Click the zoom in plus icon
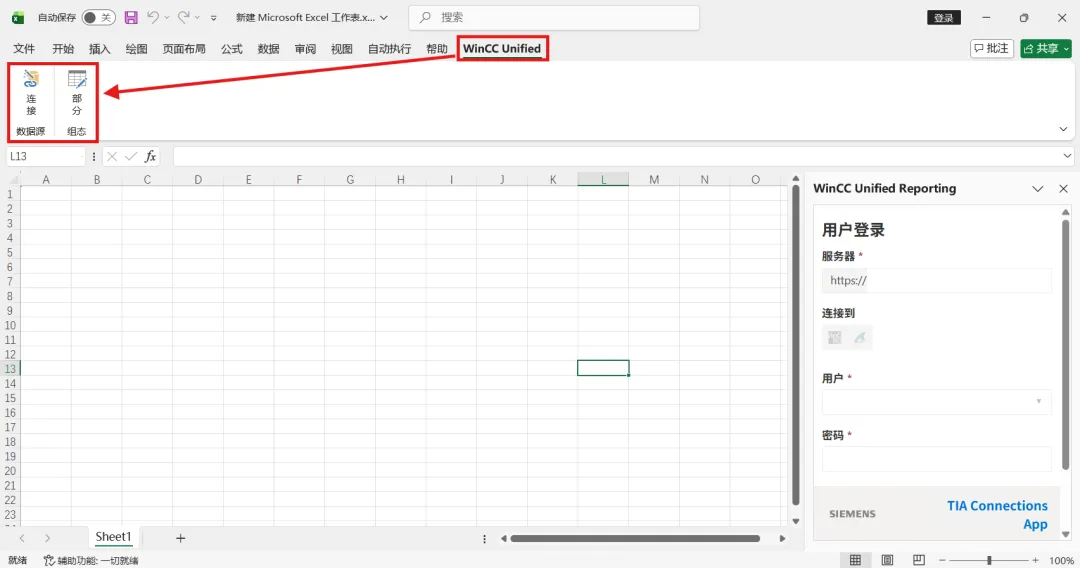Viewport: 1080px width, 568px height. coord(1035,560)
